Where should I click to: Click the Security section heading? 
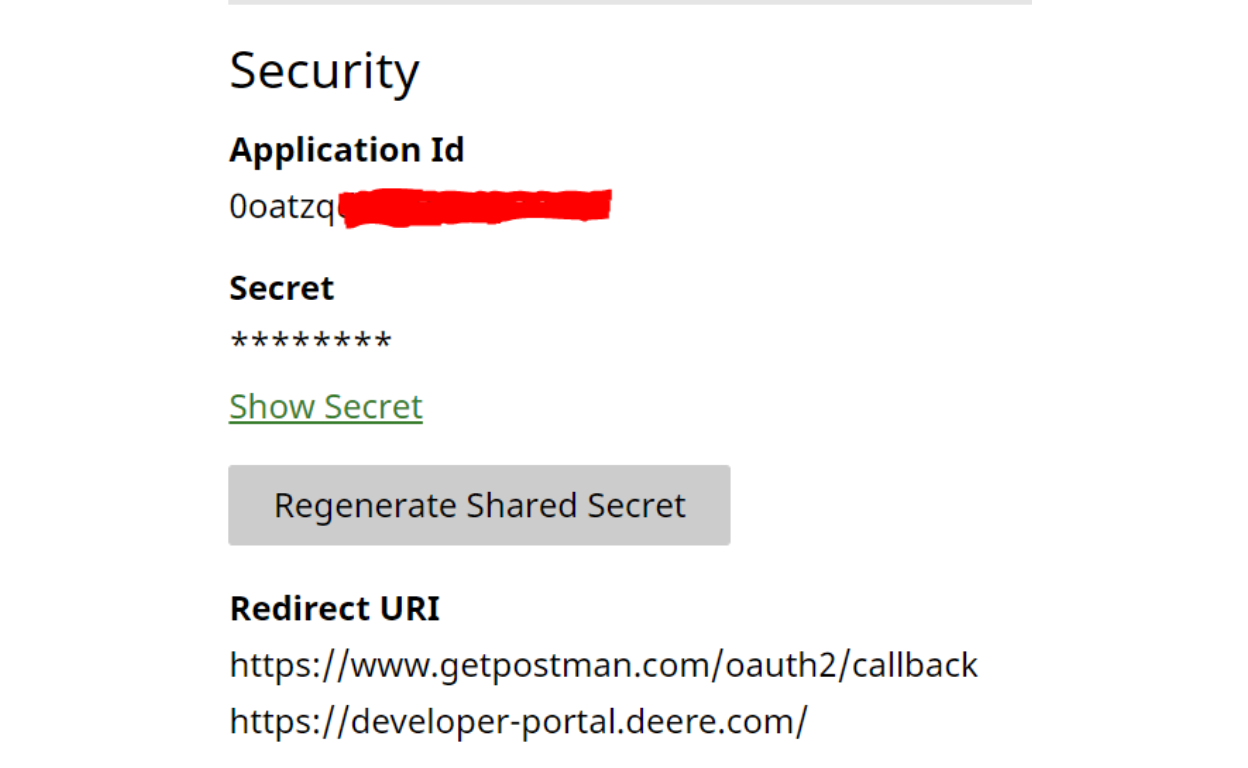(324, 71)
